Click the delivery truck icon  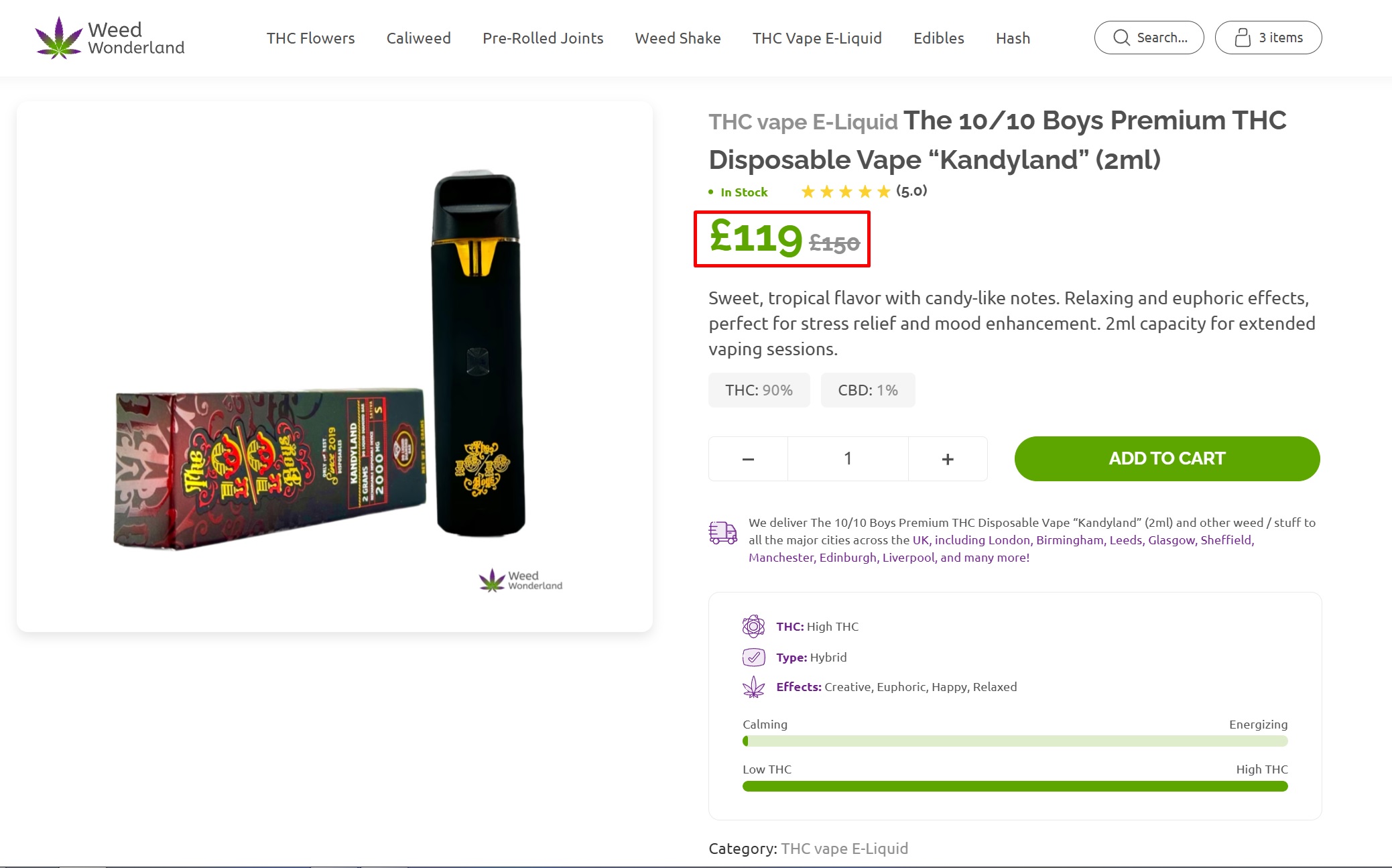(x=723, y=533)
